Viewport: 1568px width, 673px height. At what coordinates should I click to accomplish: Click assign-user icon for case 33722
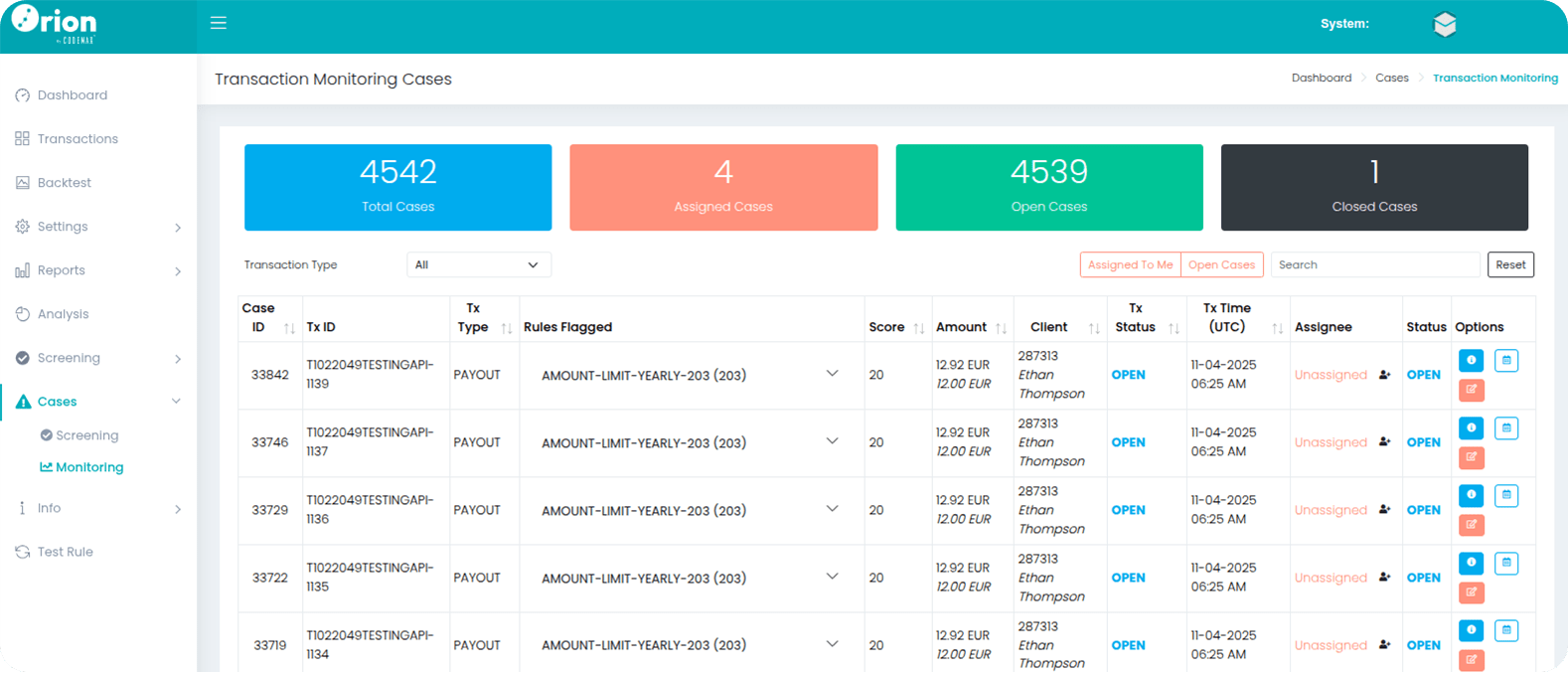click(x=1384, y=578)
